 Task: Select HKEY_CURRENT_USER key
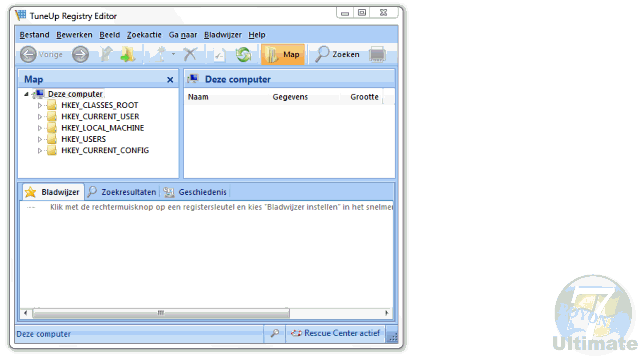(x=100, y=117)
